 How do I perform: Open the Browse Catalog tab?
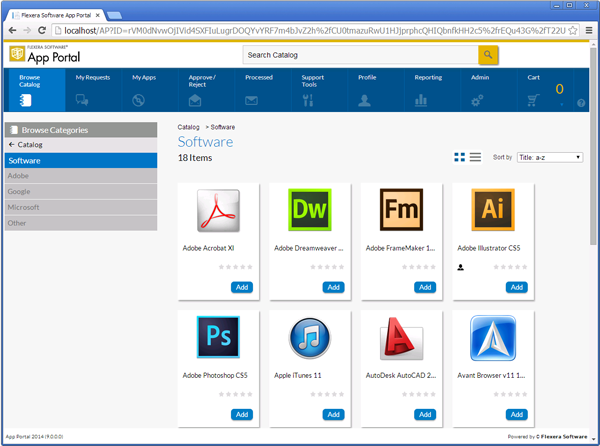pyautogui.click(x=37, y=90)
